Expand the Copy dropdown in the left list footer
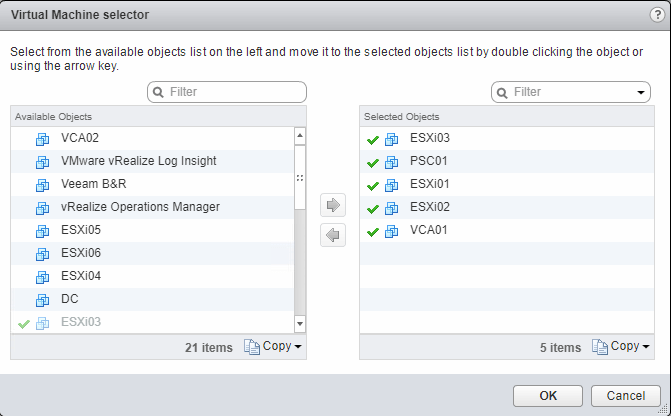Viewport: 671px width, 416px height. click(297, 347)
